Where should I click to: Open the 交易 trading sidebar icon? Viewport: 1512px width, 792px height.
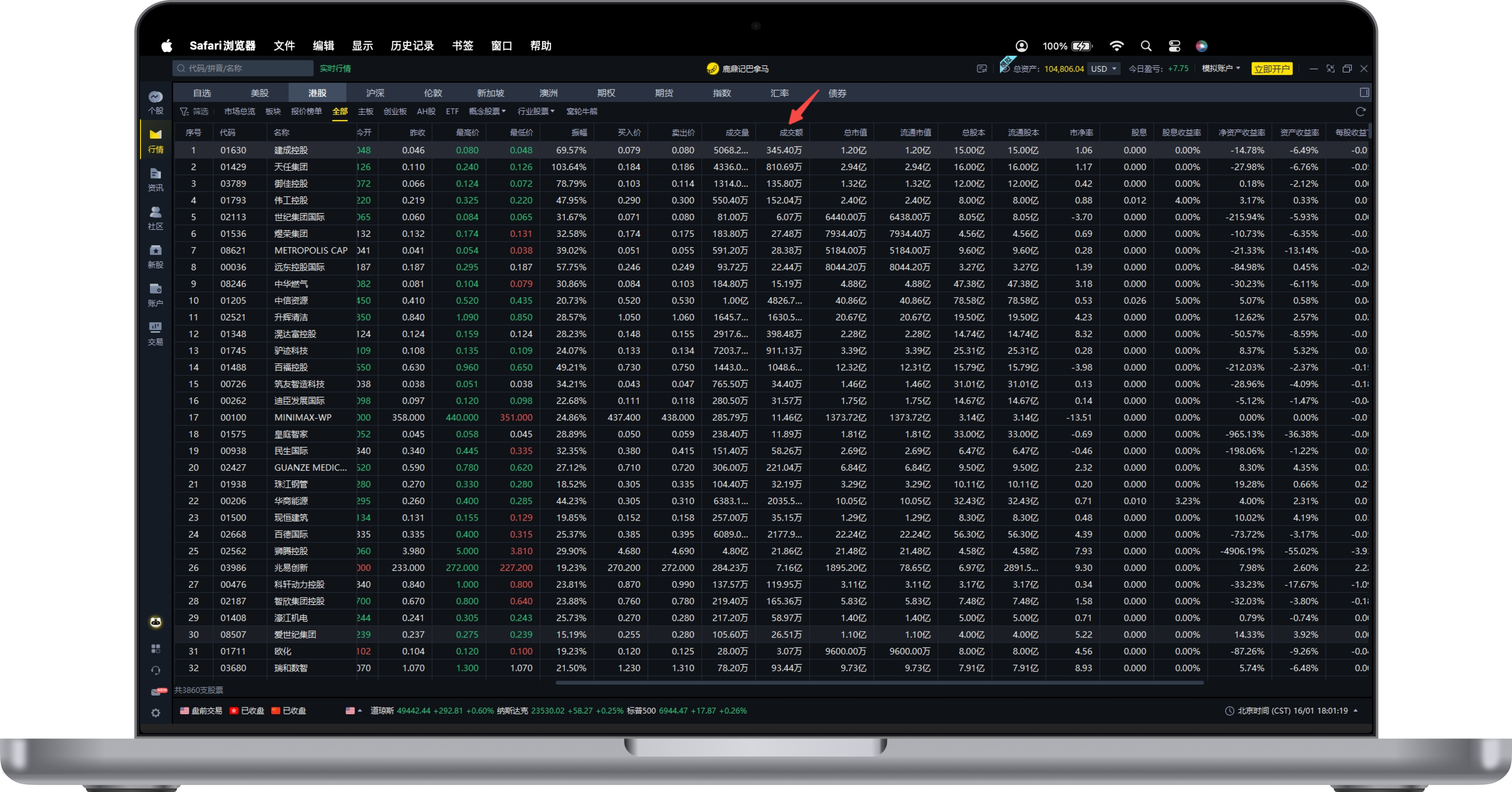[155, 333]
